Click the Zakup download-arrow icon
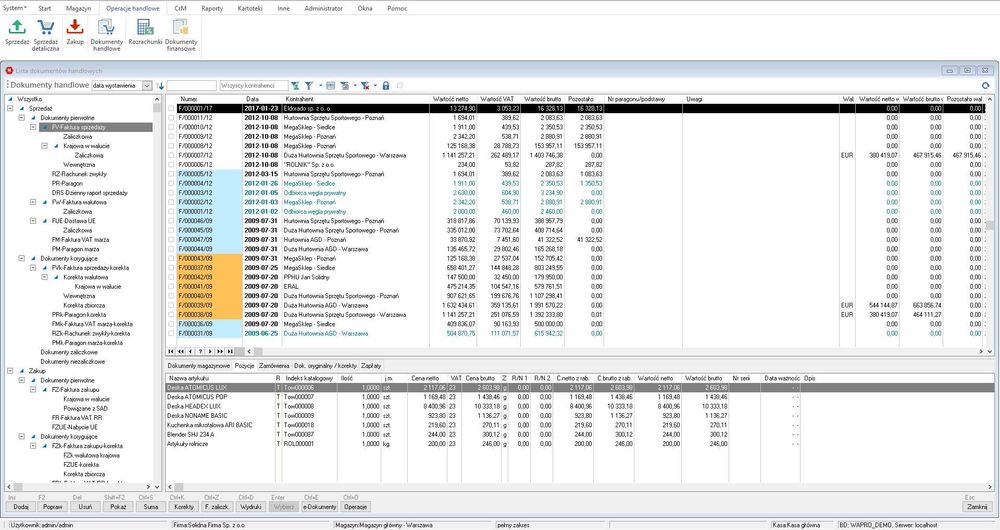The height and width of the screenshot is (530, 1000). coord(75,27)
